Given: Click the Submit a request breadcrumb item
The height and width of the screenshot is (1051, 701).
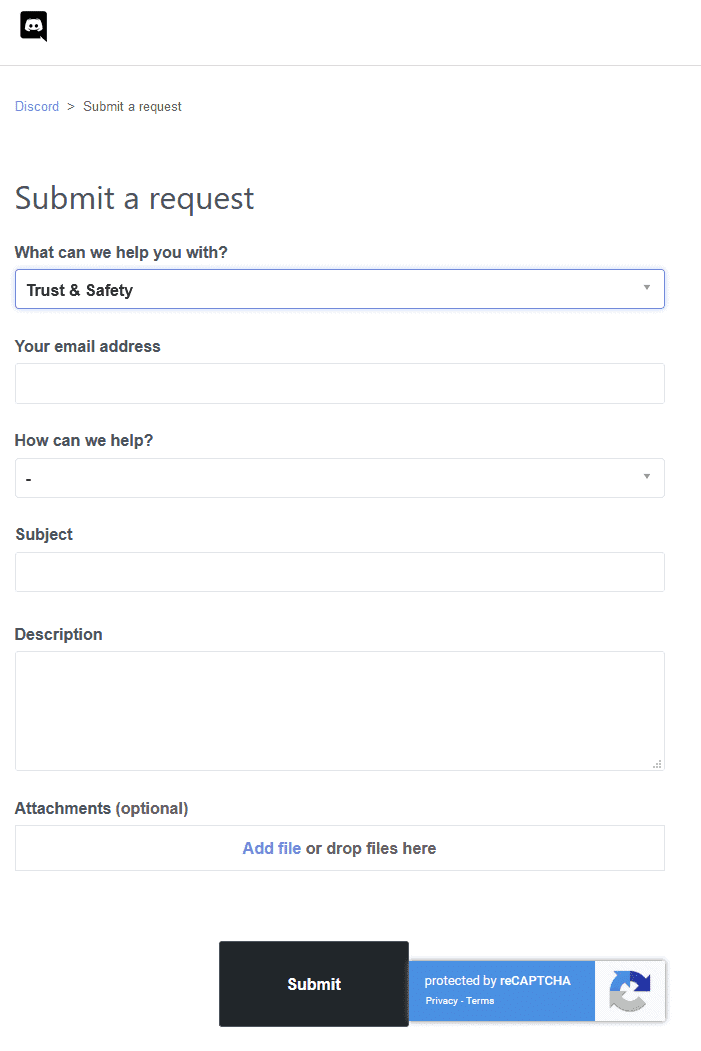Looking at the screenshot, I should click(132, 106).
